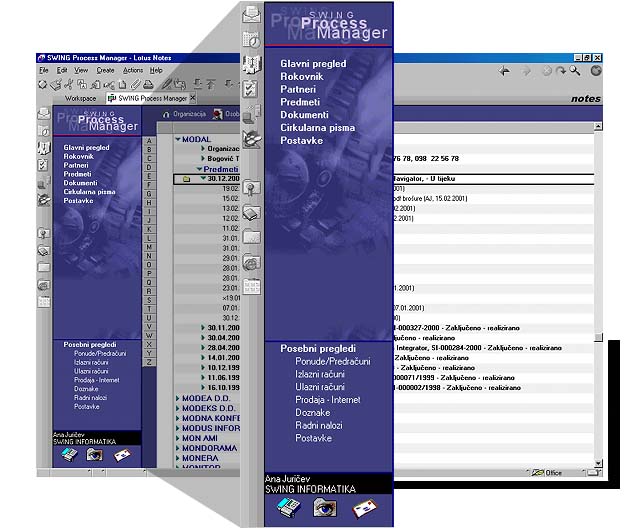Open the Help menu
This screenshot has width=643, height=529.
156,71
